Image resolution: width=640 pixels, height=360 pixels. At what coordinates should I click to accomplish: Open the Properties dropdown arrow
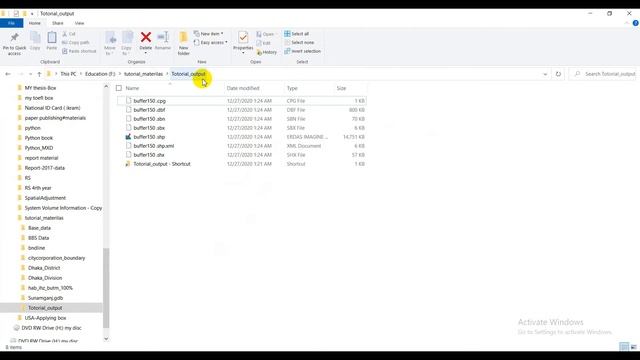(x=243, y=53)
